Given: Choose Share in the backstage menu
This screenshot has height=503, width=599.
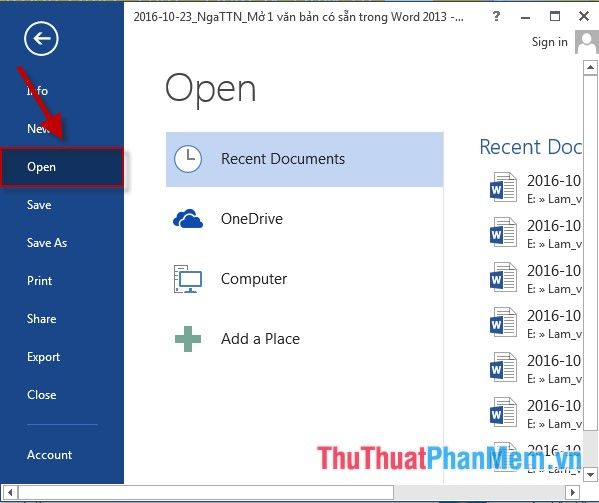Looking at the screenshot, I should click(x=42, y=319).
